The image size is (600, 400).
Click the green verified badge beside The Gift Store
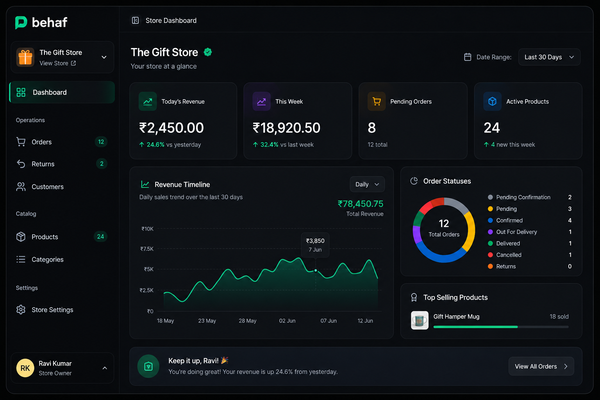pyautogui.click(x=208, y=52)
